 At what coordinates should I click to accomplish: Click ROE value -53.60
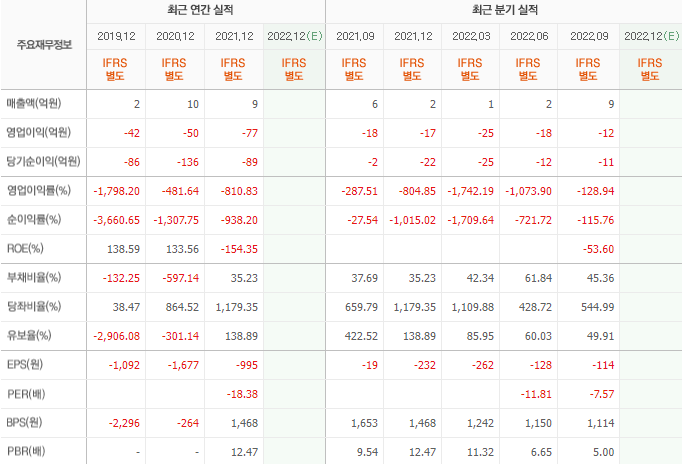point(598,250)
